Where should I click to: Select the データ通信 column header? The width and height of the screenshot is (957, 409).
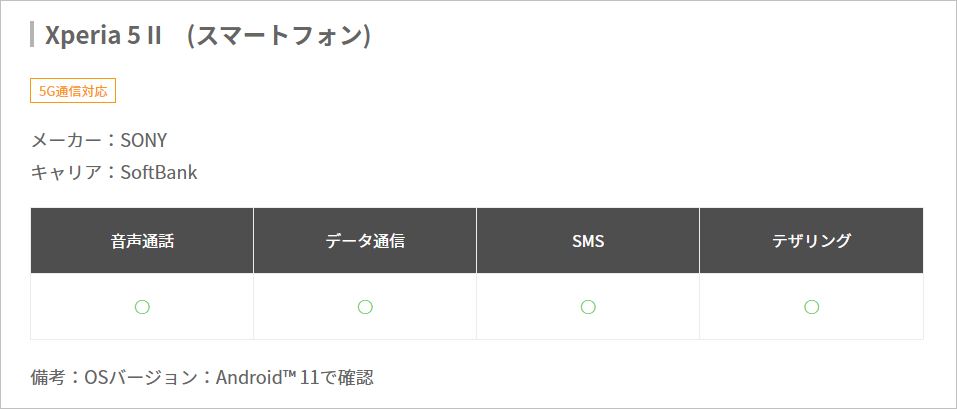(365, 241)
